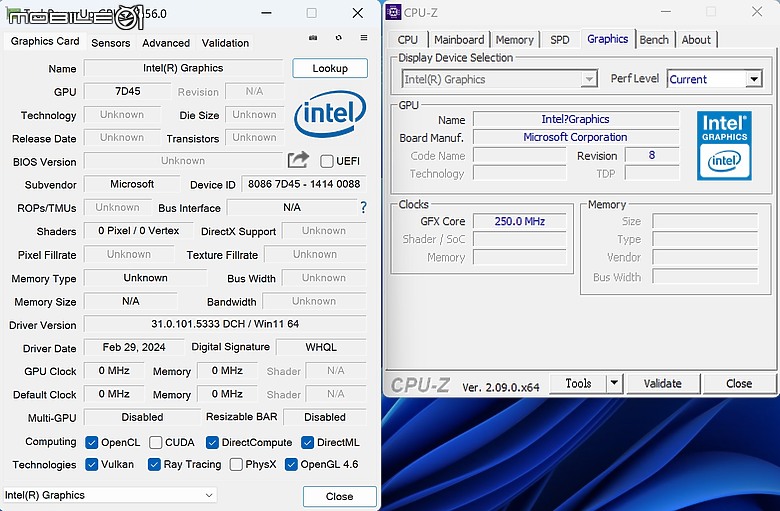Toggle the Vulkan checkbox
Viewport: 780px width, 511px height.
pos(92,464)
